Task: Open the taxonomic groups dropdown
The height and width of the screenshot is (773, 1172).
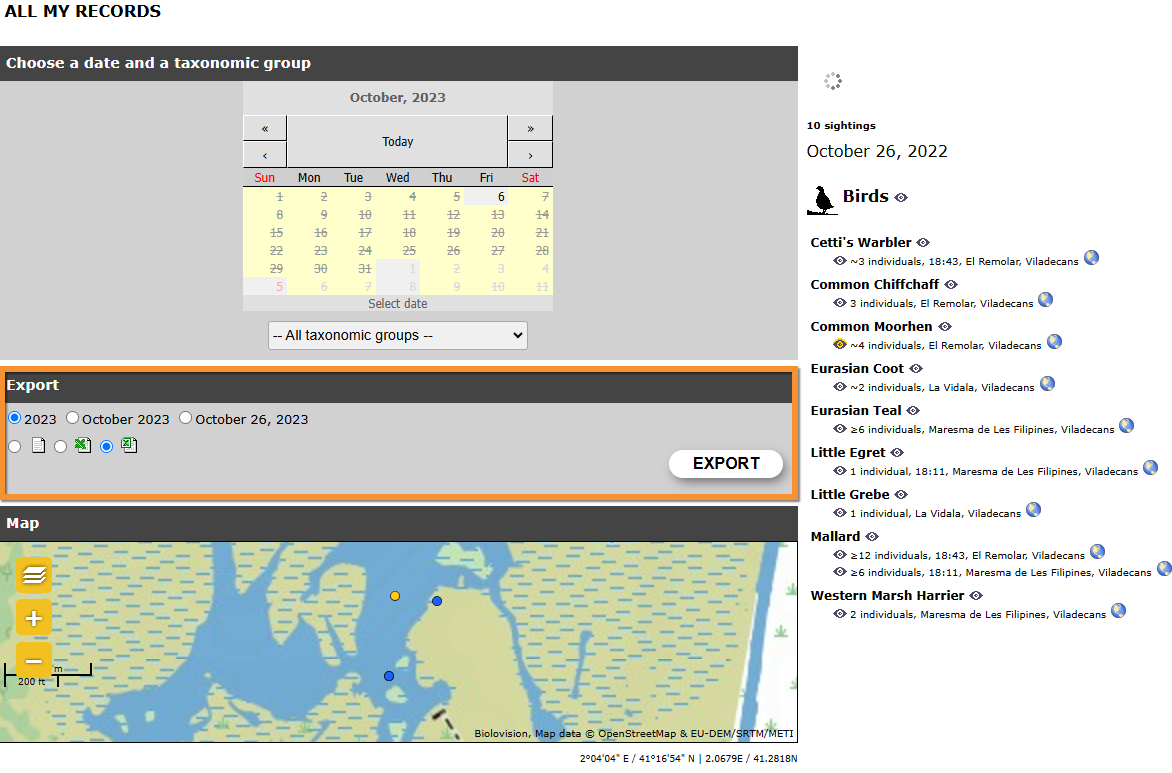Action: (397, 336)
